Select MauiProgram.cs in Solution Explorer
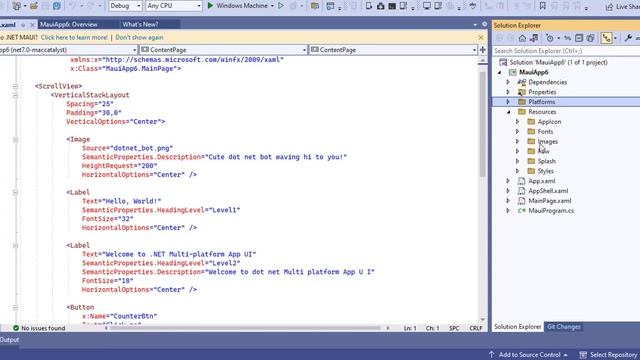The width and height of the screenshot is (640, 360). (x=551, y=211)
